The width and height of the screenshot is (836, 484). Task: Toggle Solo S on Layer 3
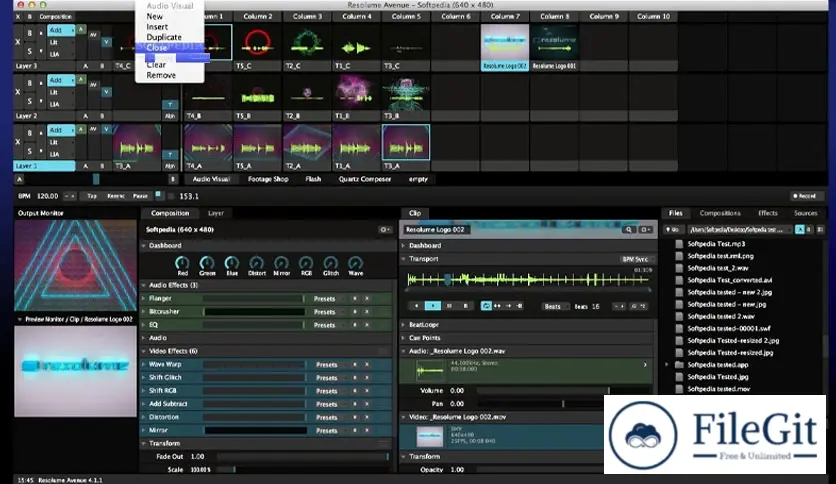[x=29, y=51]
